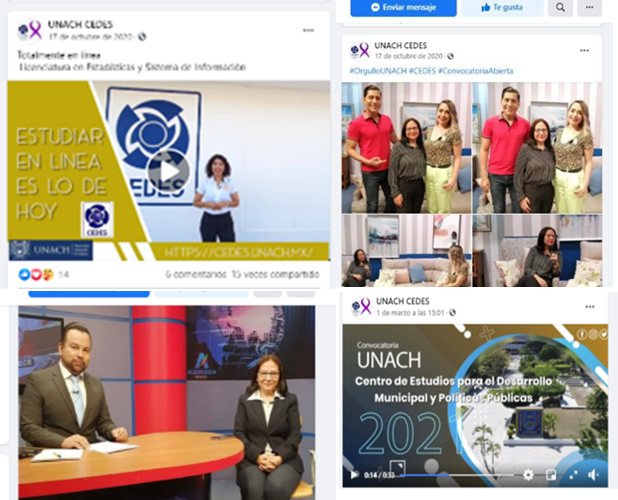Open the #ConvocatoriaAbierta hashtag
This screenshot has width=618, height=500.
tap(476, 71)
